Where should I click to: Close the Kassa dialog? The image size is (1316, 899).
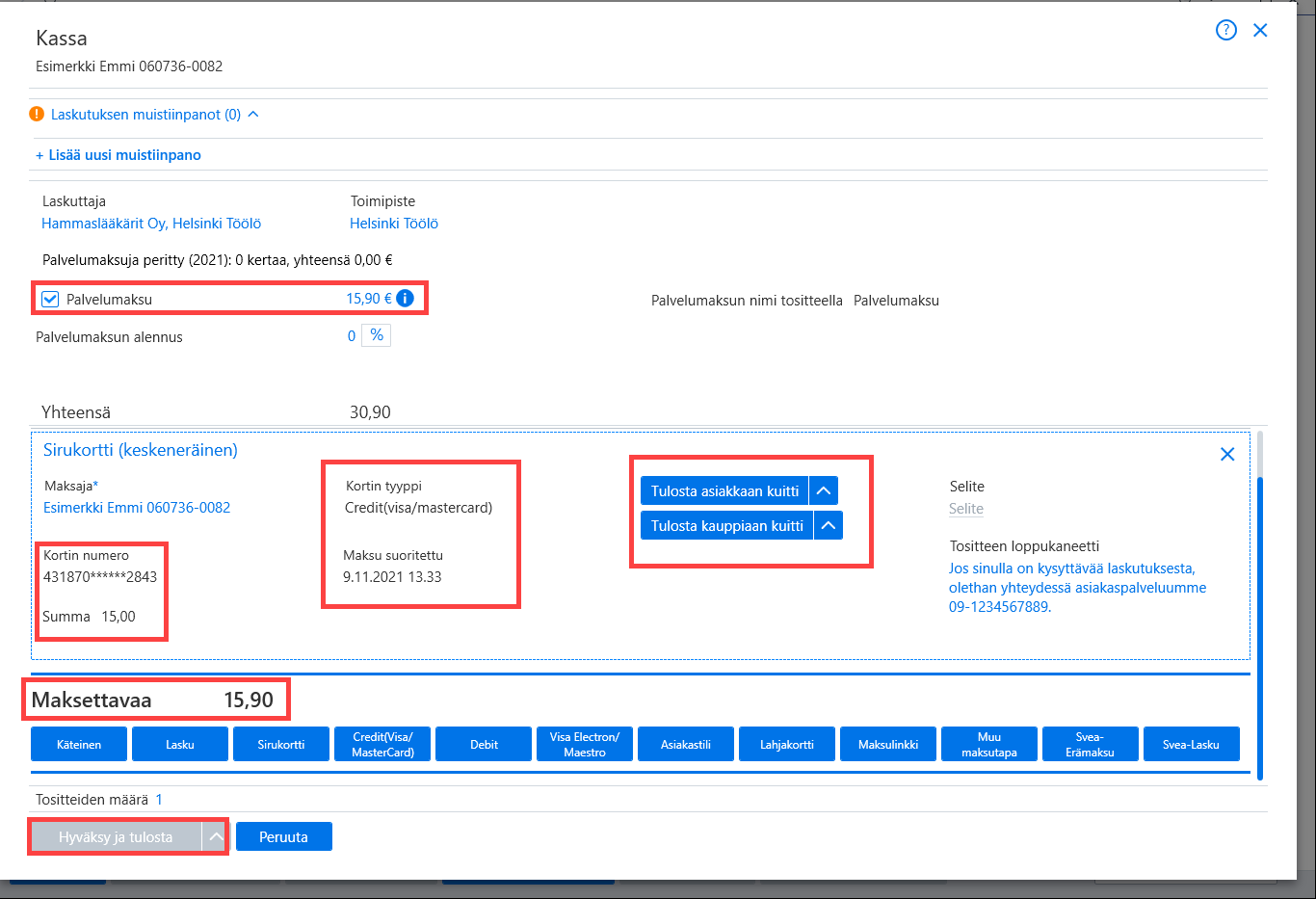1260,31
